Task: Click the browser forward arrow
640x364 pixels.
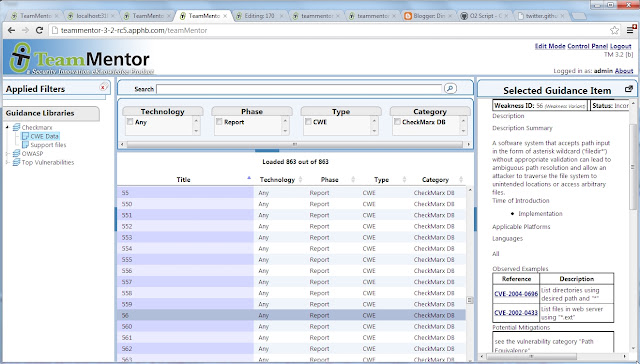Action: 25,30
